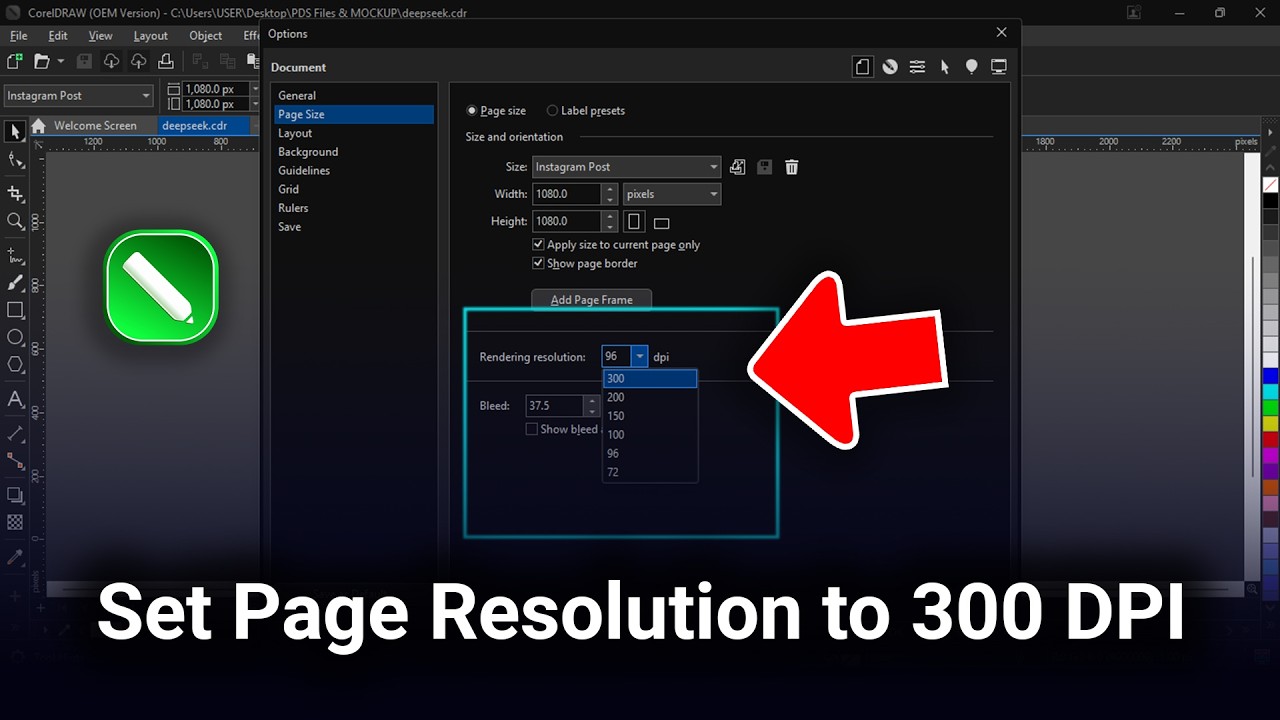Select the Pick tool in the toolbox

pyautogui.click(x=15, y=132)
